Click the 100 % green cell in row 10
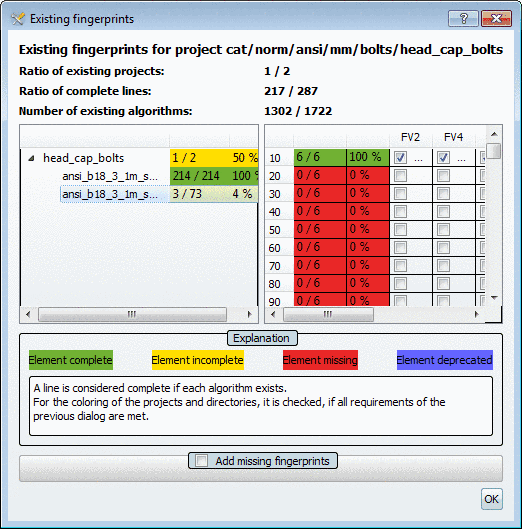Image resolution: width=522 pixels, height=529 pixels. [368, 157]
